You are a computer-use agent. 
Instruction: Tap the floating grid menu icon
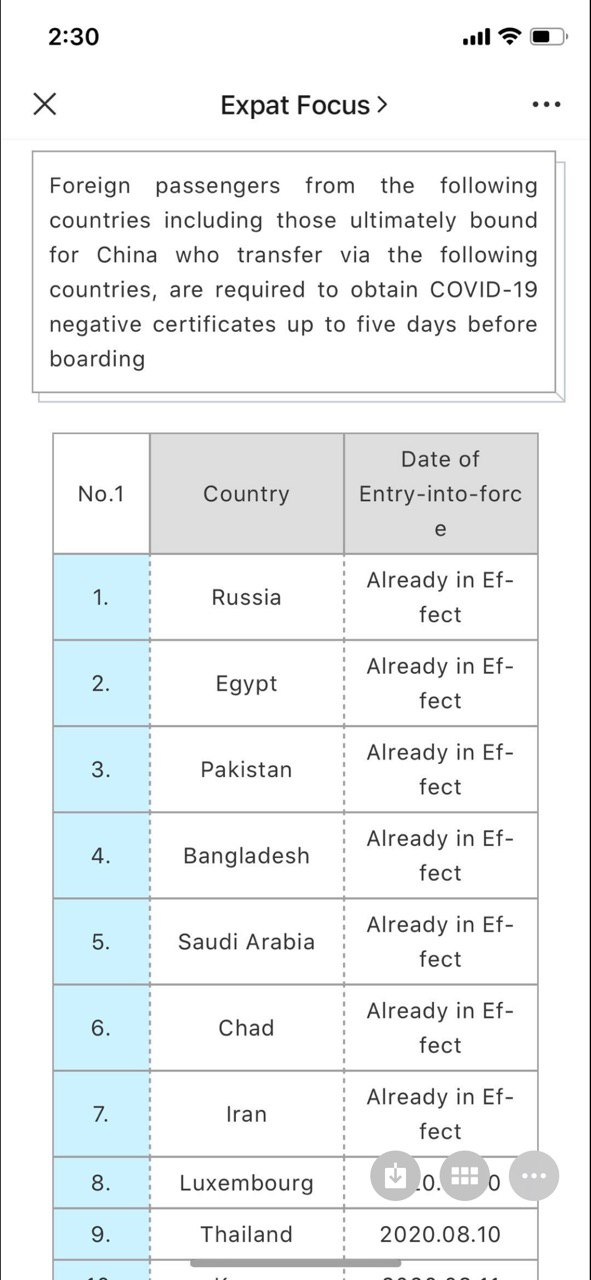point(464,1176)
